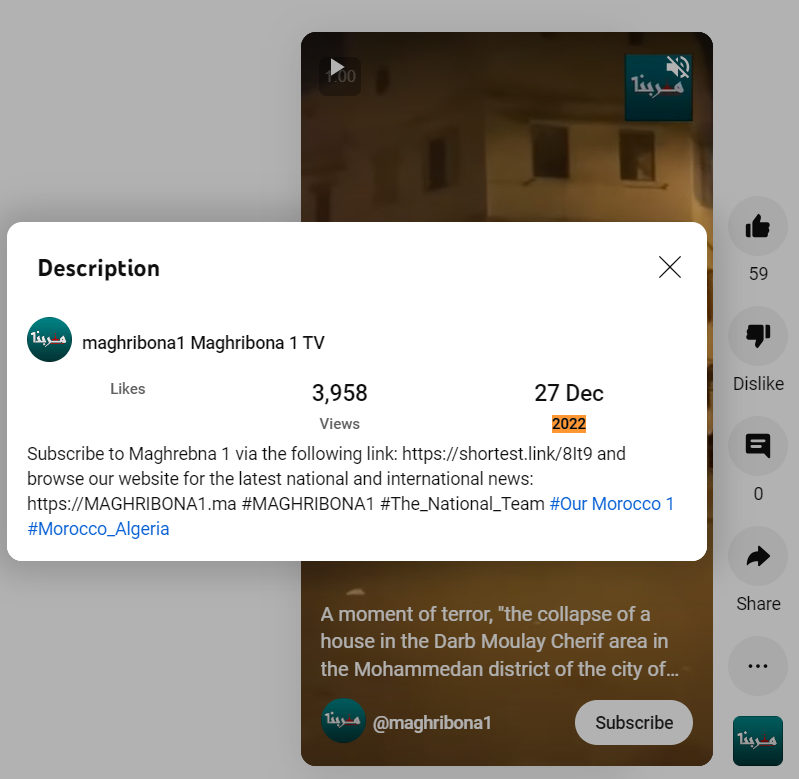Play the paused Short video
This screenshot has width=799, height=779.
337,67
